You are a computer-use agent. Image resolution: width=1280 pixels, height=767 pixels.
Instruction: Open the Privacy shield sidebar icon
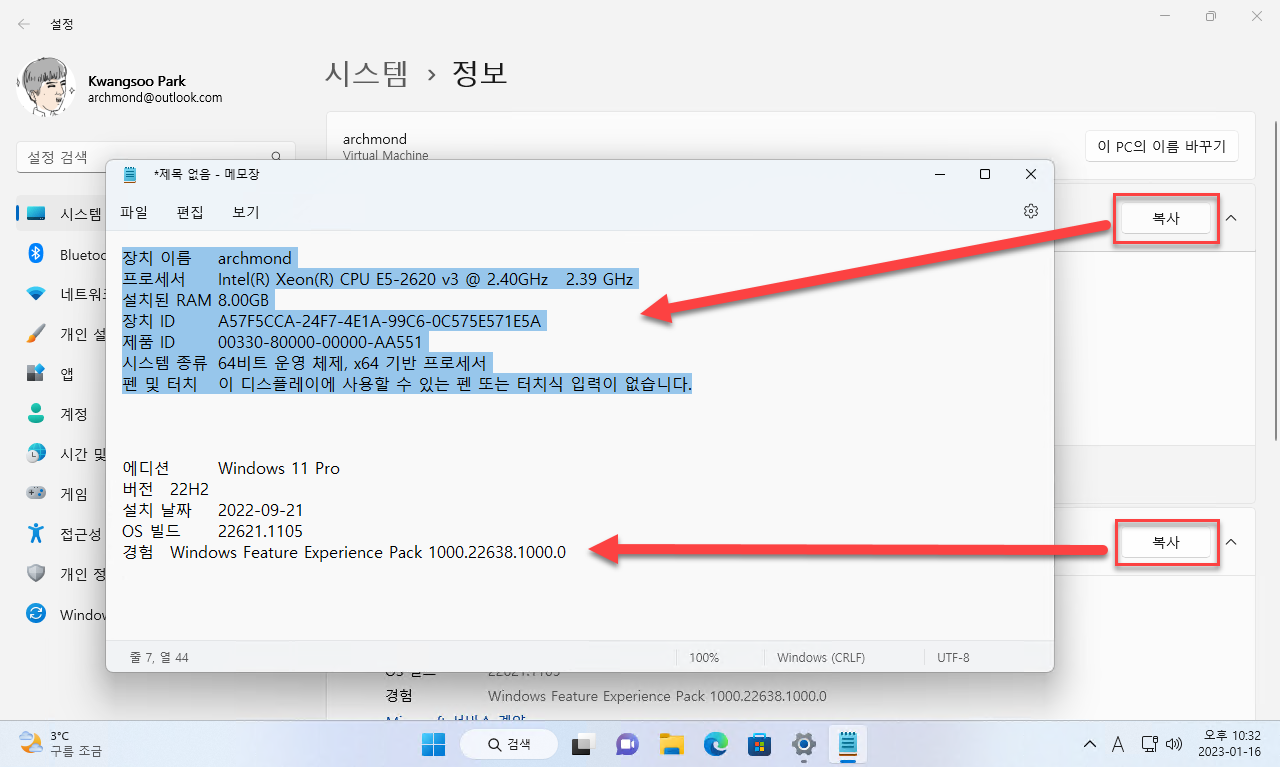click(x=36, y=573)
